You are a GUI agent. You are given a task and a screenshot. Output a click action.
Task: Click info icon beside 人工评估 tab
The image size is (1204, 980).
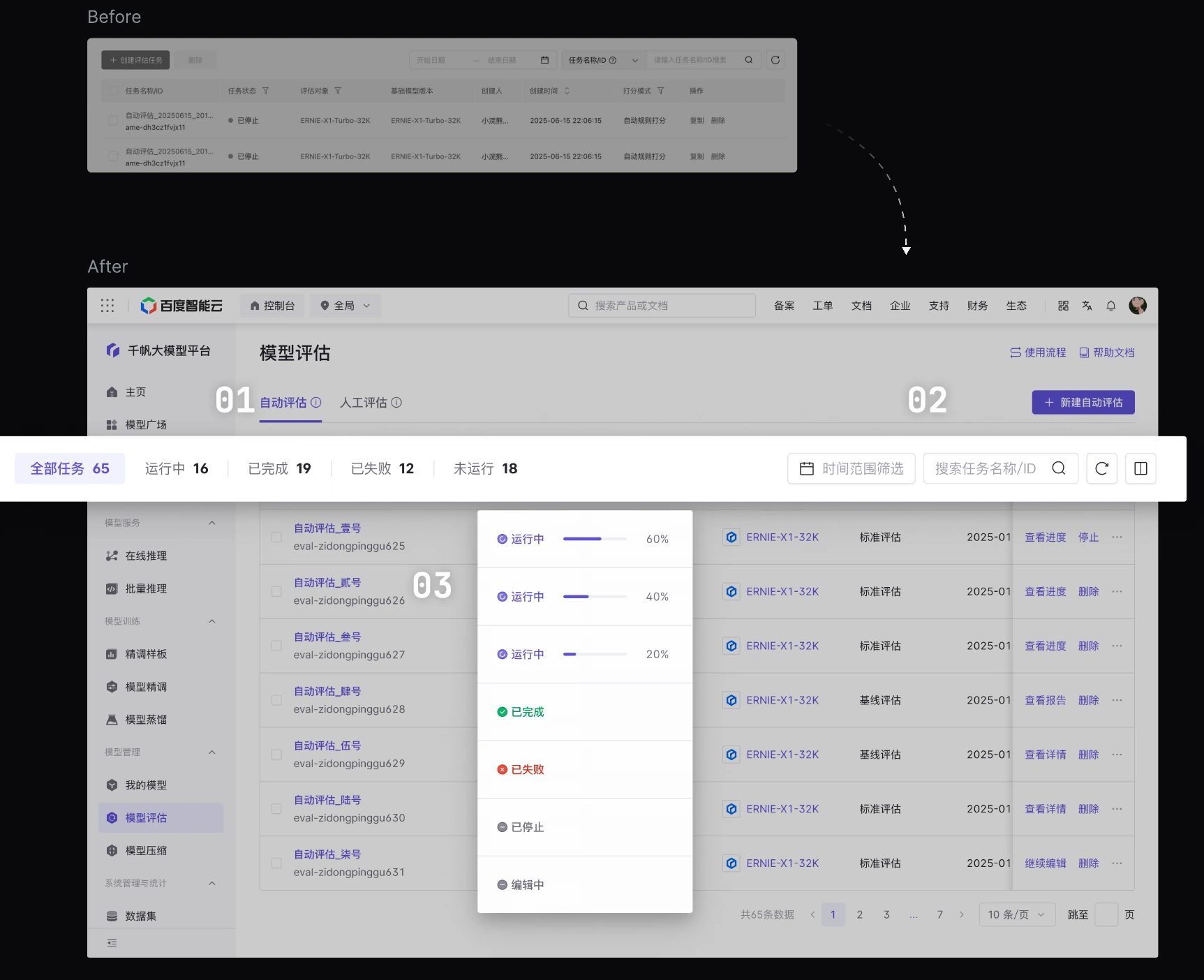pyautogui.click(x=396, y=402)
